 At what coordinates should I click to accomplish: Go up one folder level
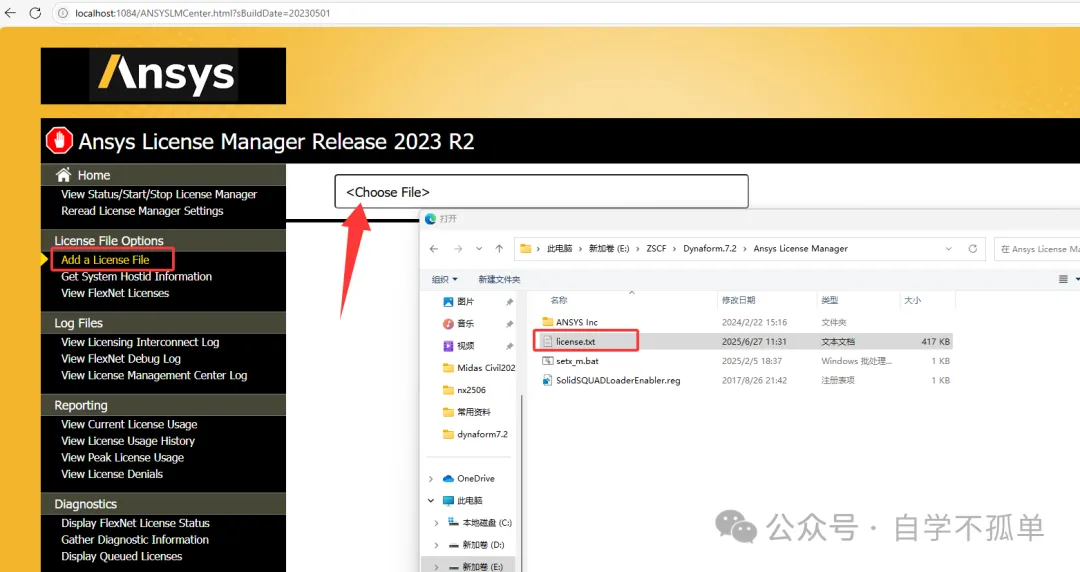coord(499,249)
